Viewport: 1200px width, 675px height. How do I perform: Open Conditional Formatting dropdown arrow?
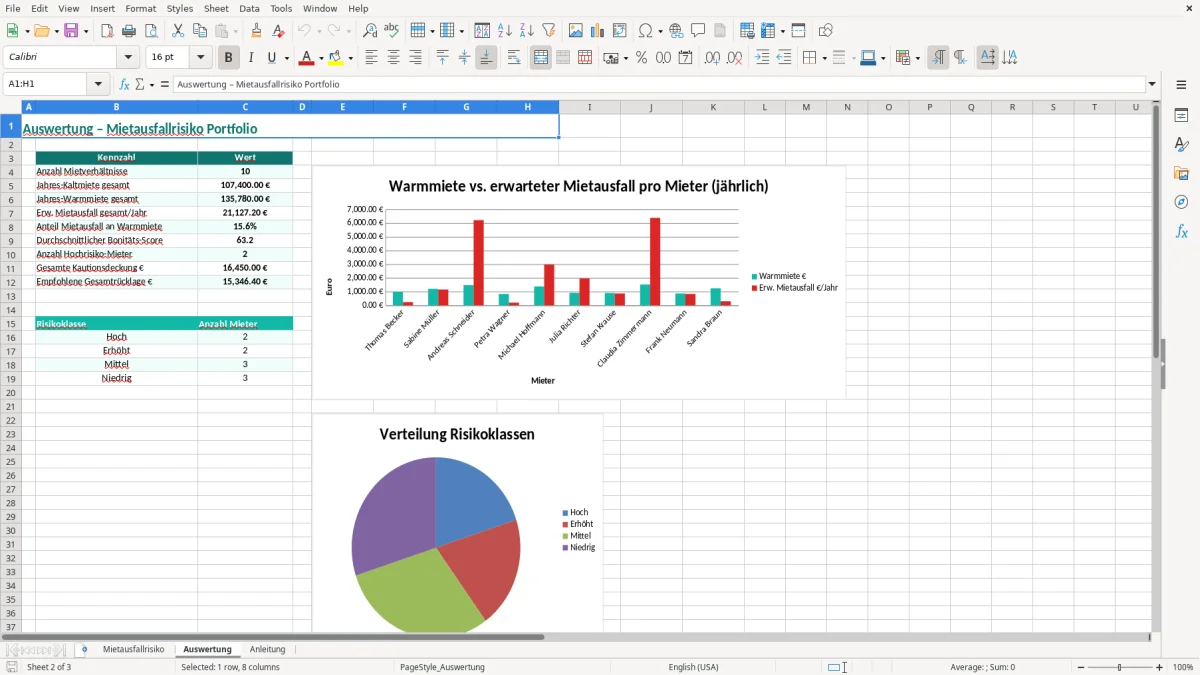tap(917, 58)
